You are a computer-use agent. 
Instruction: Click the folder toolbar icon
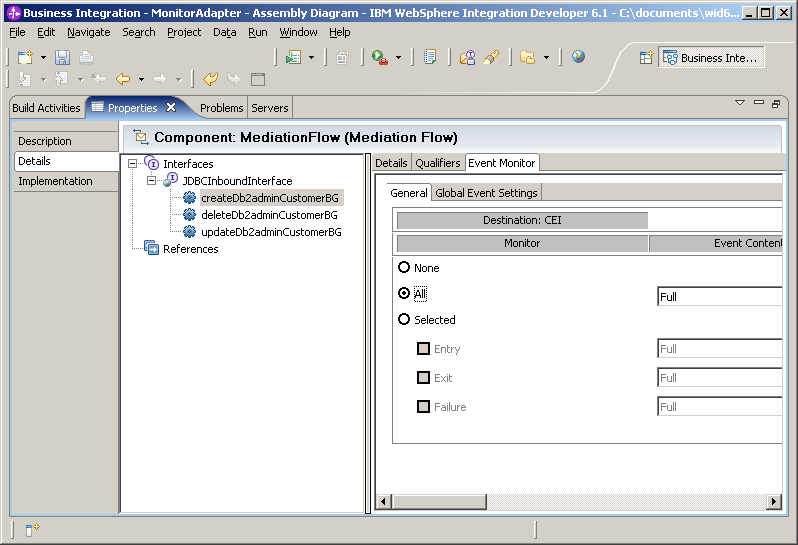pos(528,58)
